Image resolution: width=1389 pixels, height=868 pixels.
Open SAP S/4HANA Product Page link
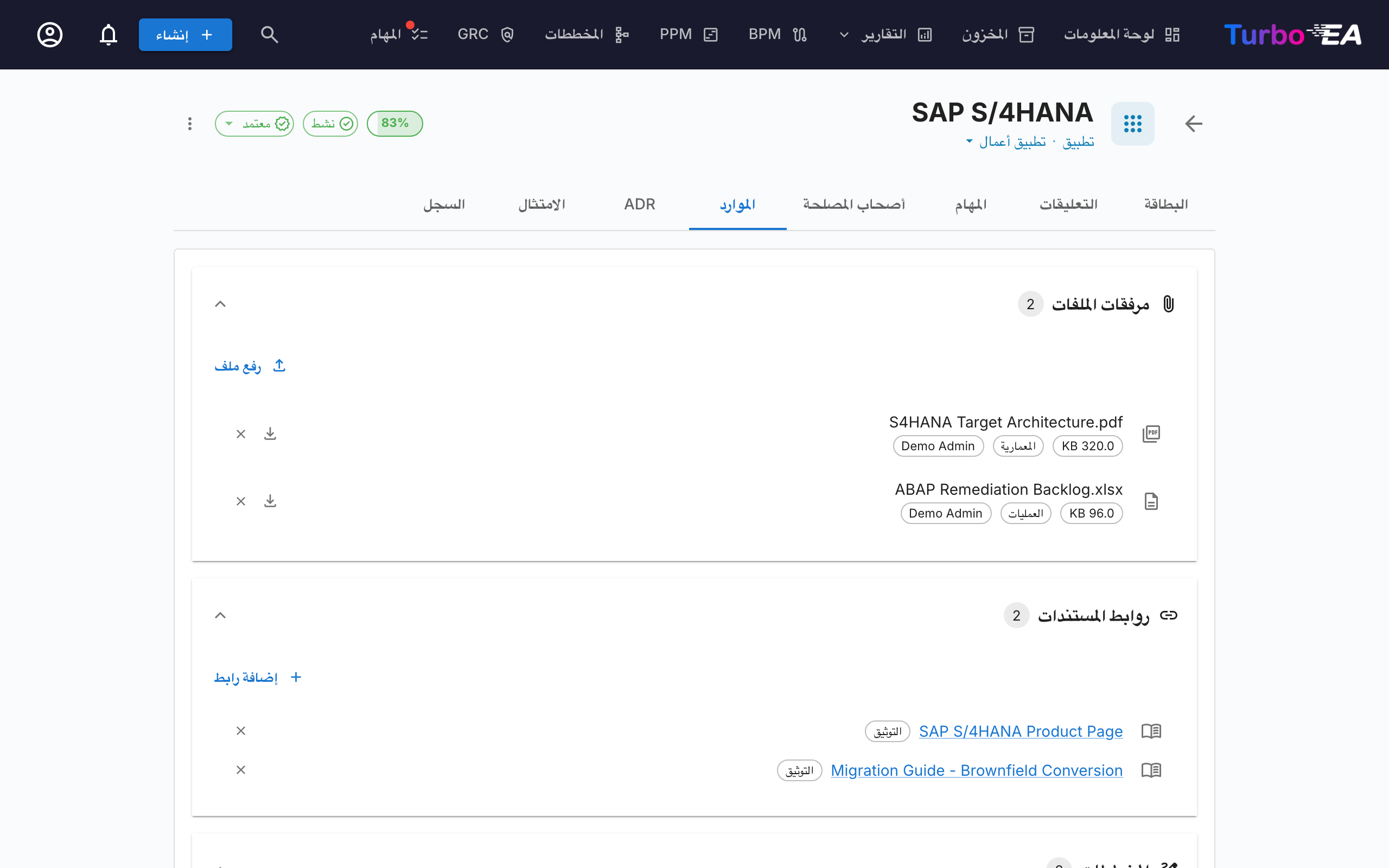[x=1021, y=731]
